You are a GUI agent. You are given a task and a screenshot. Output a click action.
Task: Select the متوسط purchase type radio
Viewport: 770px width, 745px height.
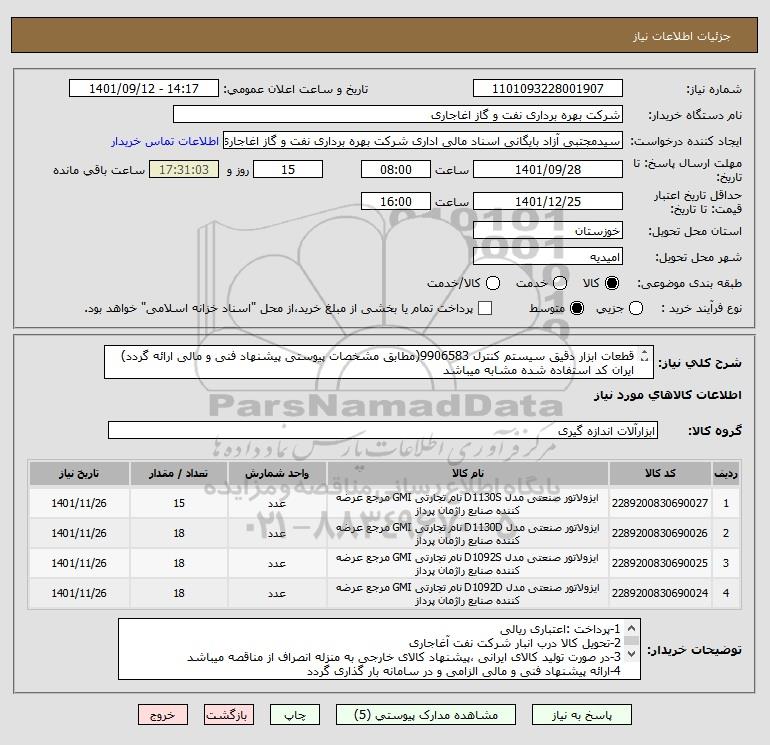pos(577,308)
